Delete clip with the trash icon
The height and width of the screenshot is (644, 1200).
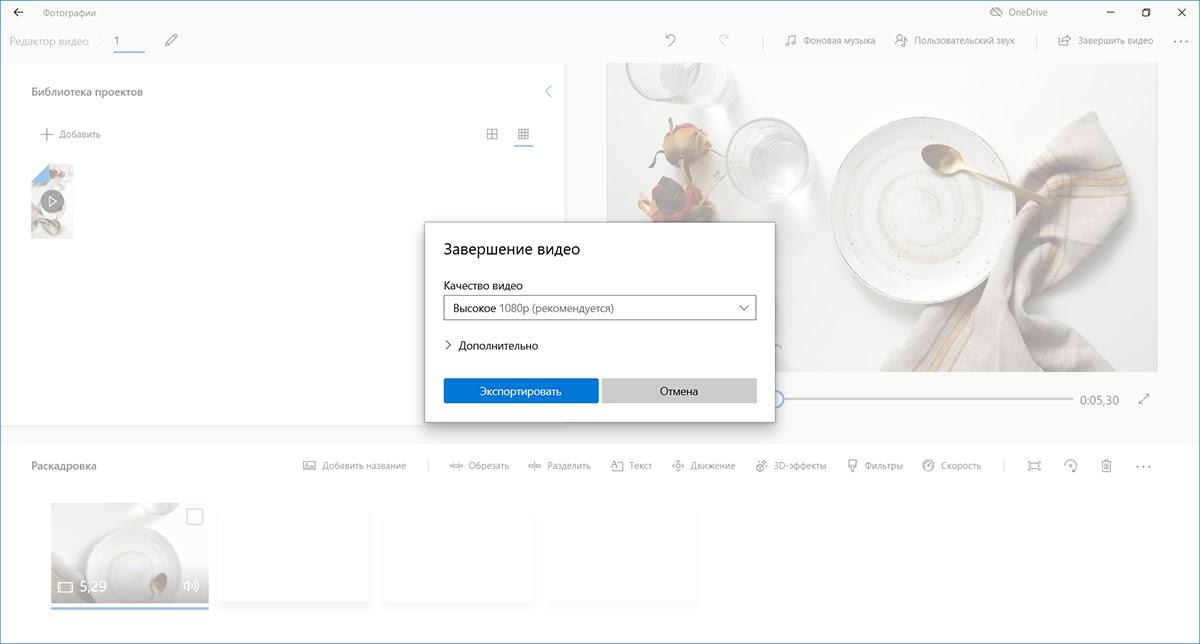coord(1106,466)
